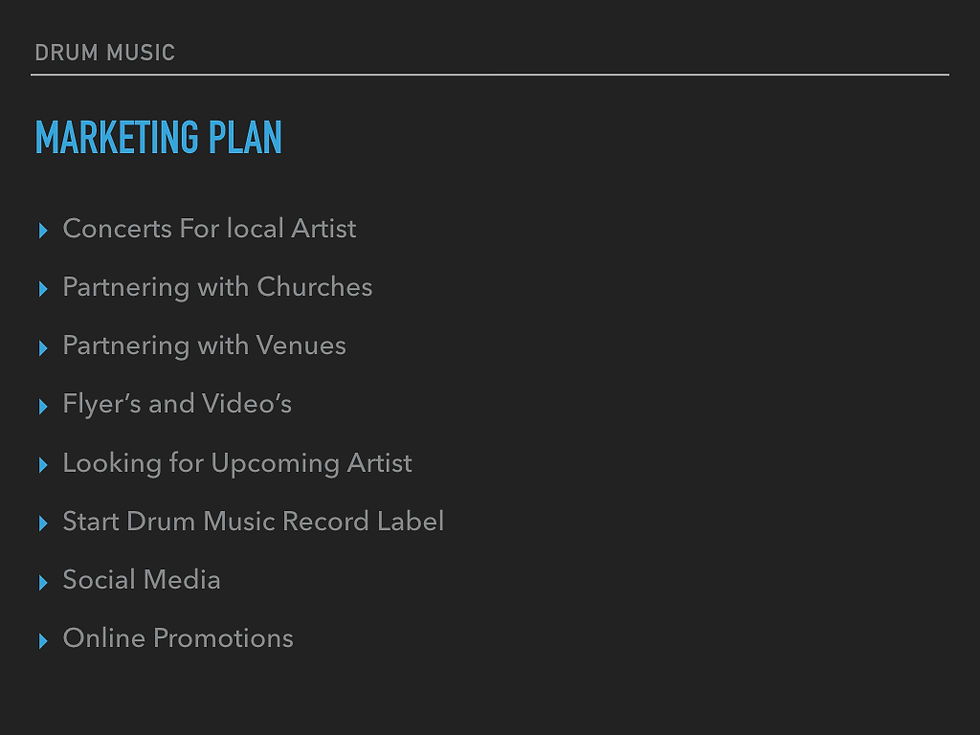The image size is (980, 735).
Task: Click the bullet arrow beside Online Promotions
Action: [43, 641]
